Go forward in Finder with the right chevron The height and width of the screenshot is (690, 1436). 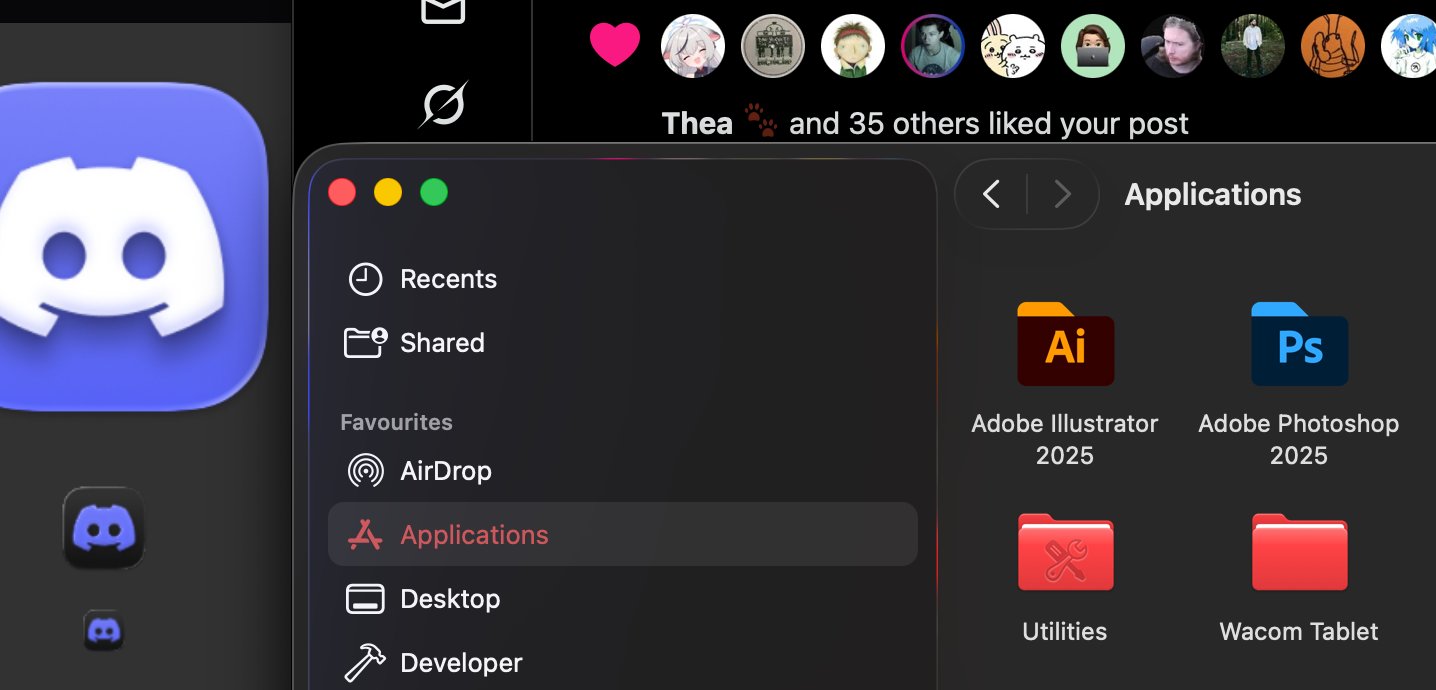point(1062,194)
